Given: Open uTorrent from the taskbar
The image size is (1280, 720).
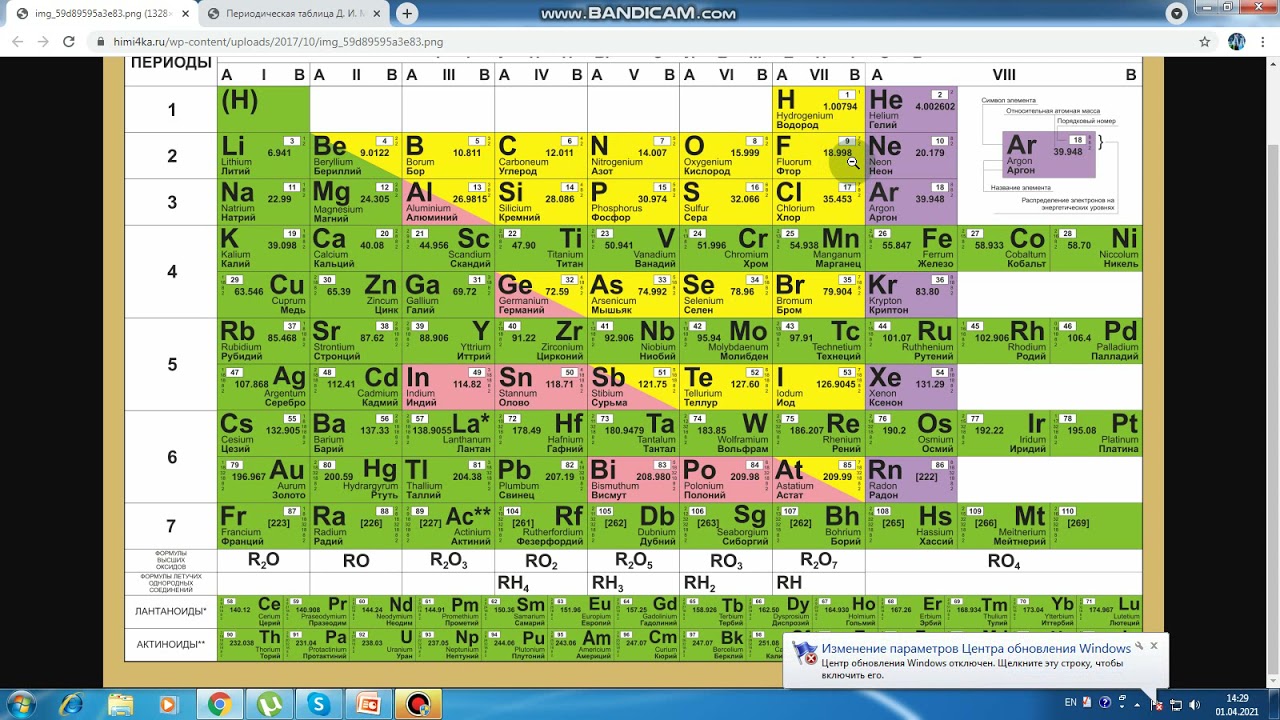Looking at the screenshot, I should click(x=268, y=704).
